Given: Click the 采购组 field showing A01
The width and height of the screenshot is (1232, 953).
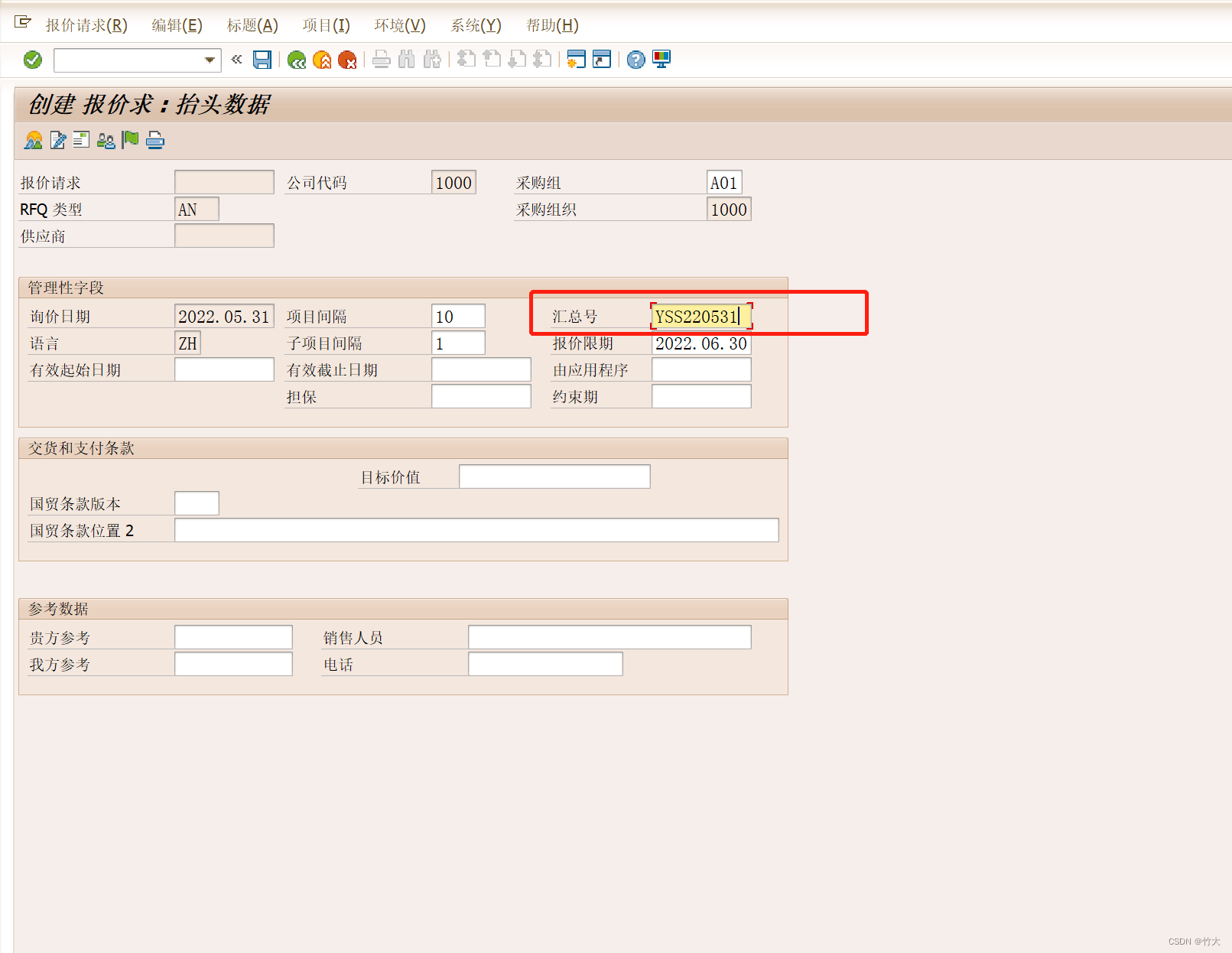Looking at the screenshot, I should [724, 182].
